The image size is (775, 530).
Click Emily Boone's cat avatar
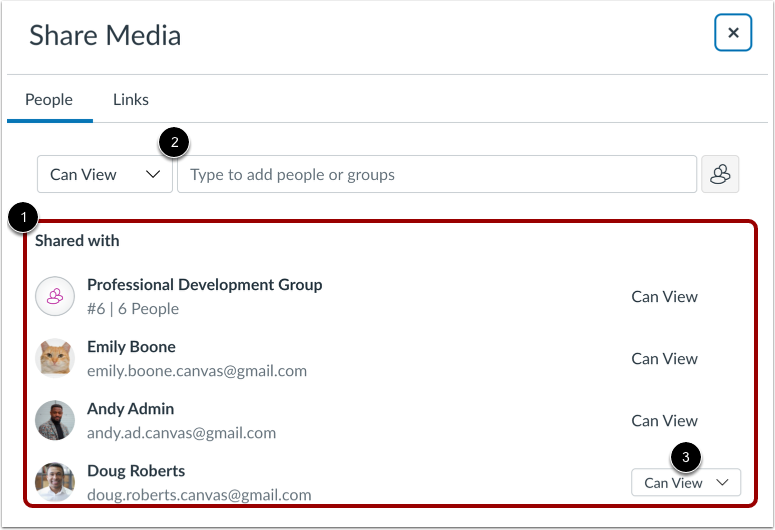pyautogui.click(x=55, y=358)
